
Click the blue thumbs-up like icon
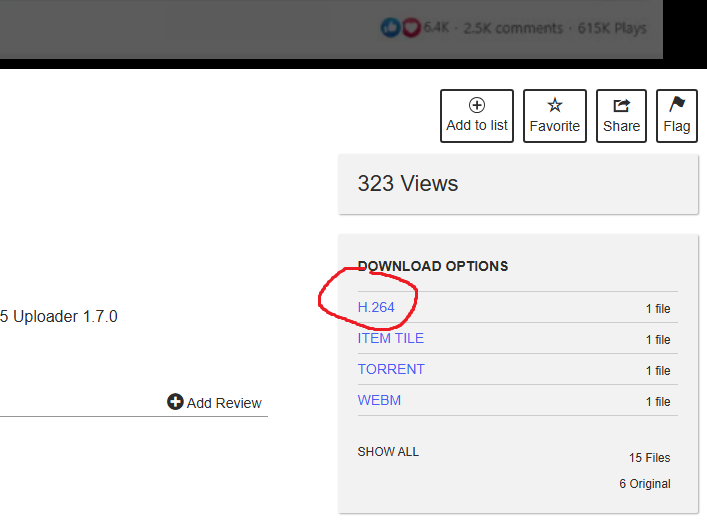point(390,28)
